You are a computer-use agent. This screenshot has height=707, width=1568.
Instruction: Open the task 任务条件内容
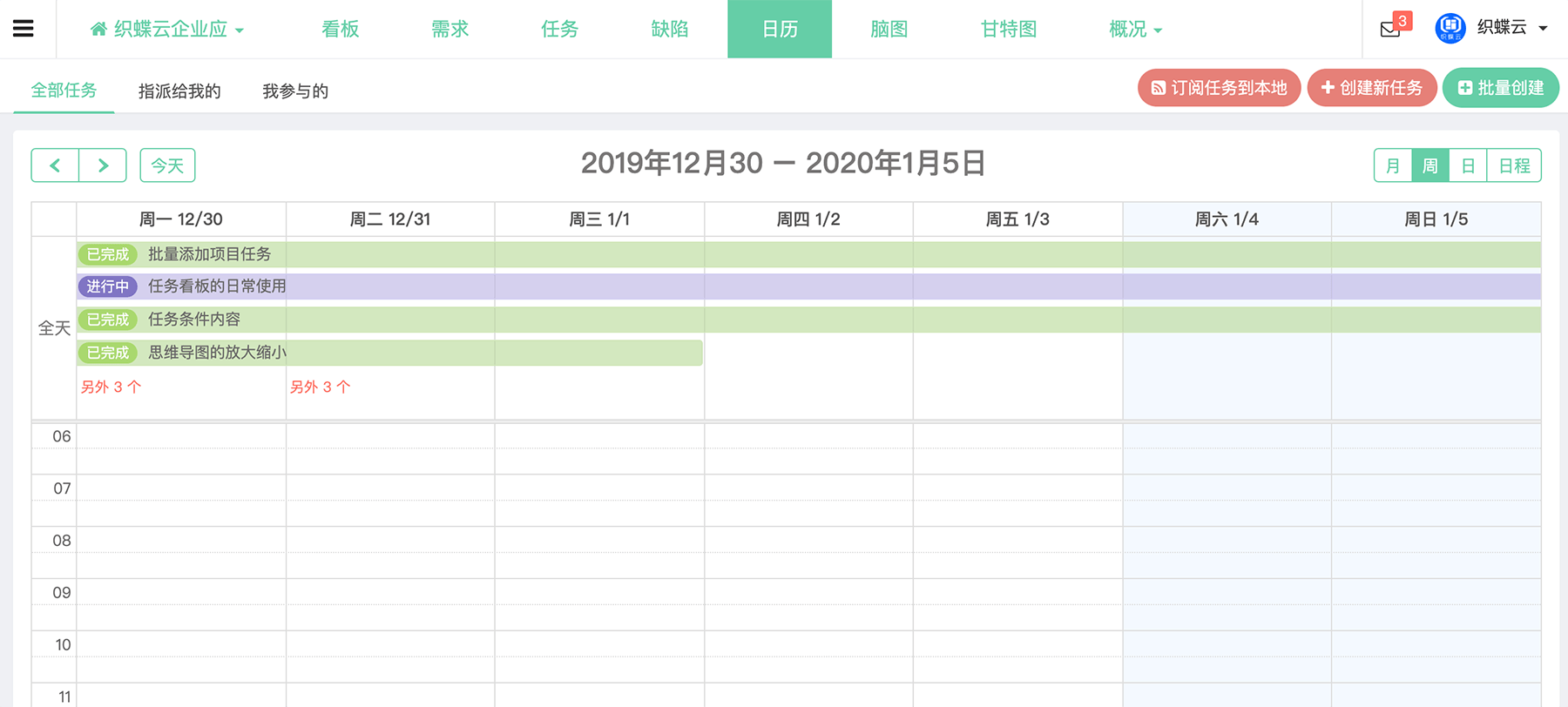pos(808,320)
